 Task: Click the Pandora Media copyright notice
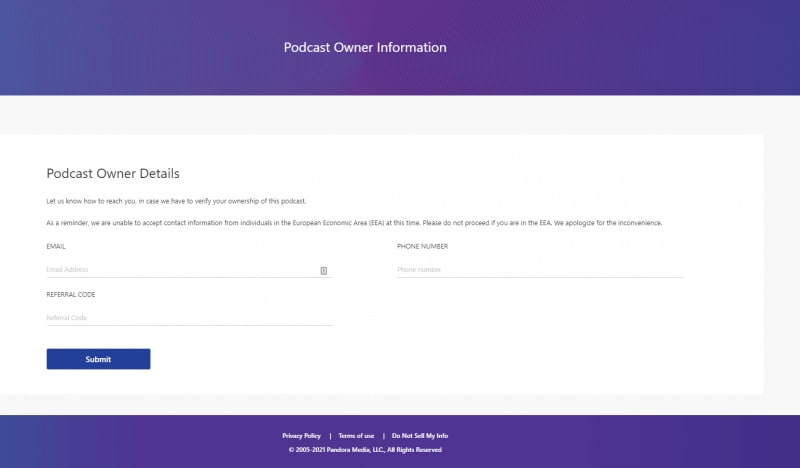click(365, 450)
